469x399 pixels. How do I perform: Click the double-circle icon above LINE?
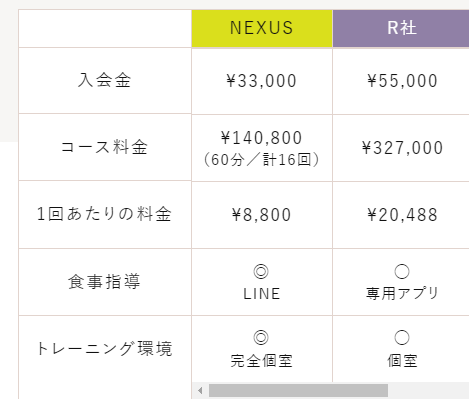(261, 271)
